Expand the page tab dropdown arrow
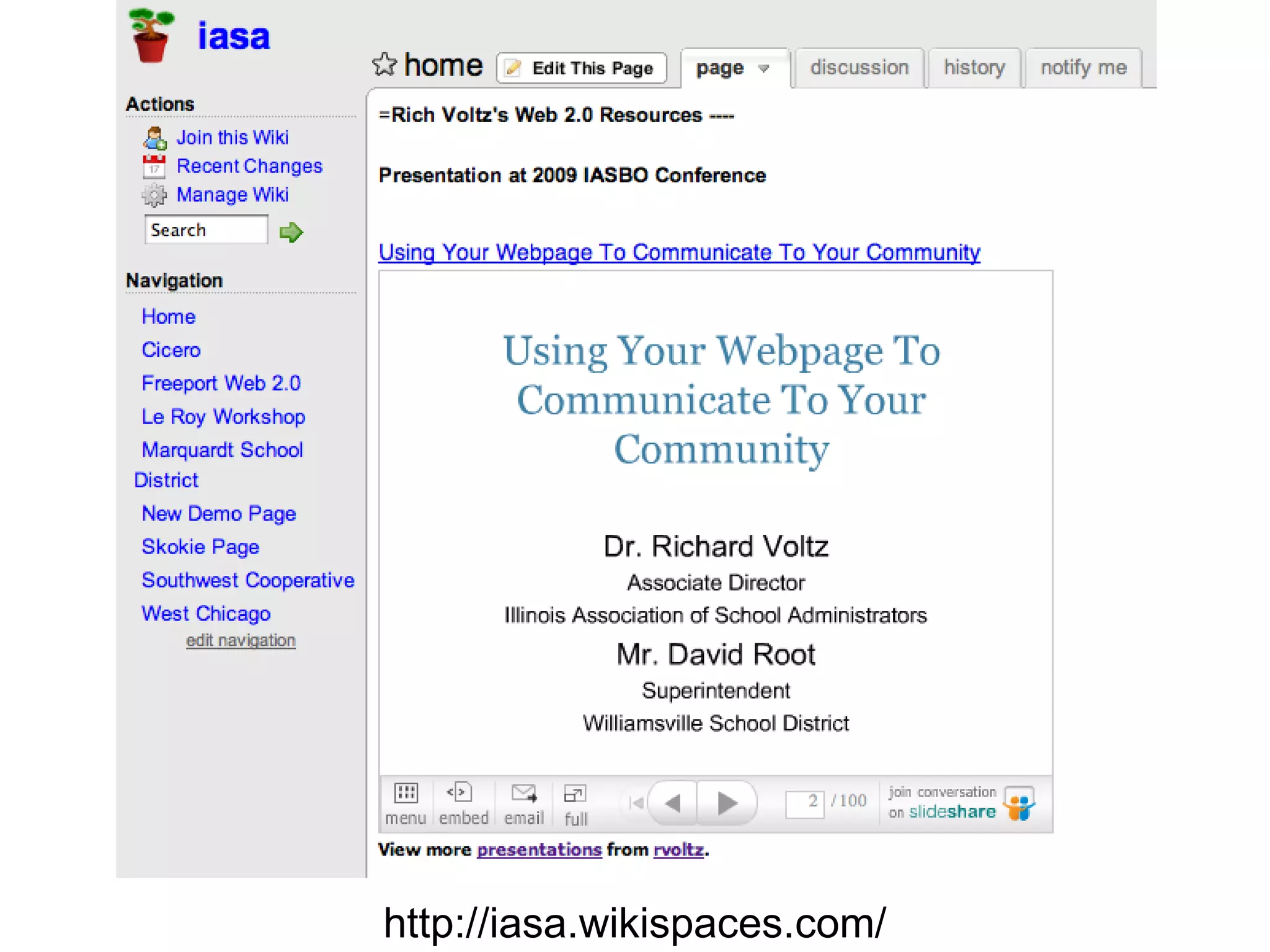The height and width of the screenshot is (952, 1270). pos(764,69)
